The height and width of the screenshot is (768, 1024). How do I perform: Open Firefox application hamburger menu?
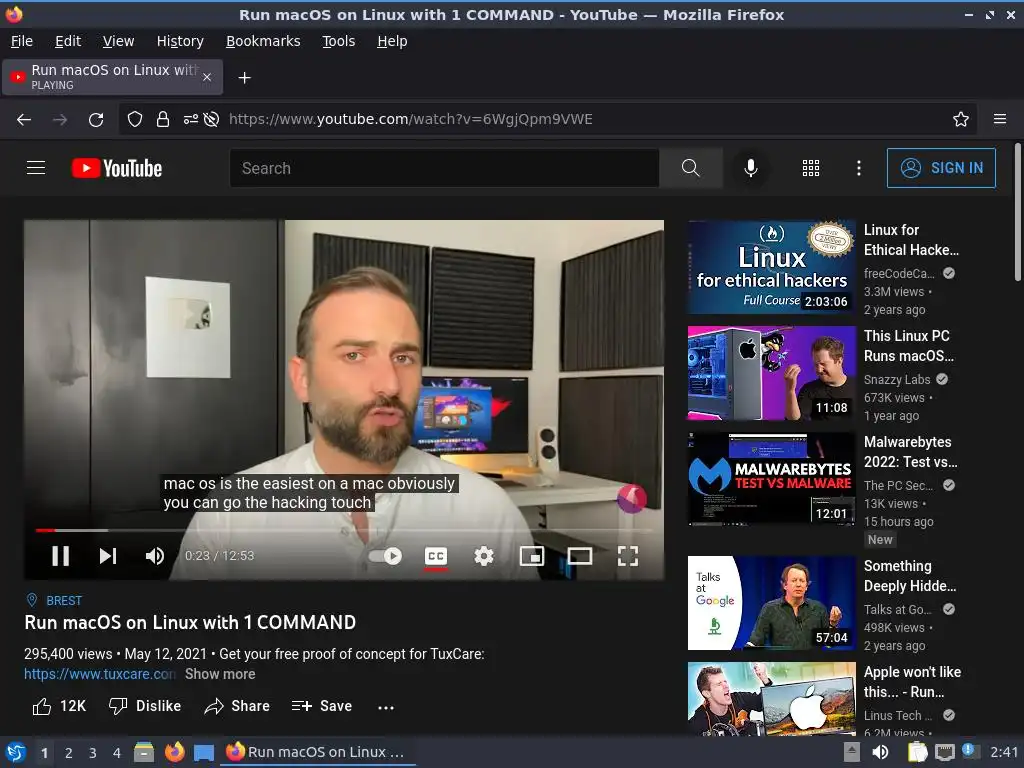pyautogui.click(x=1000, y=119)
